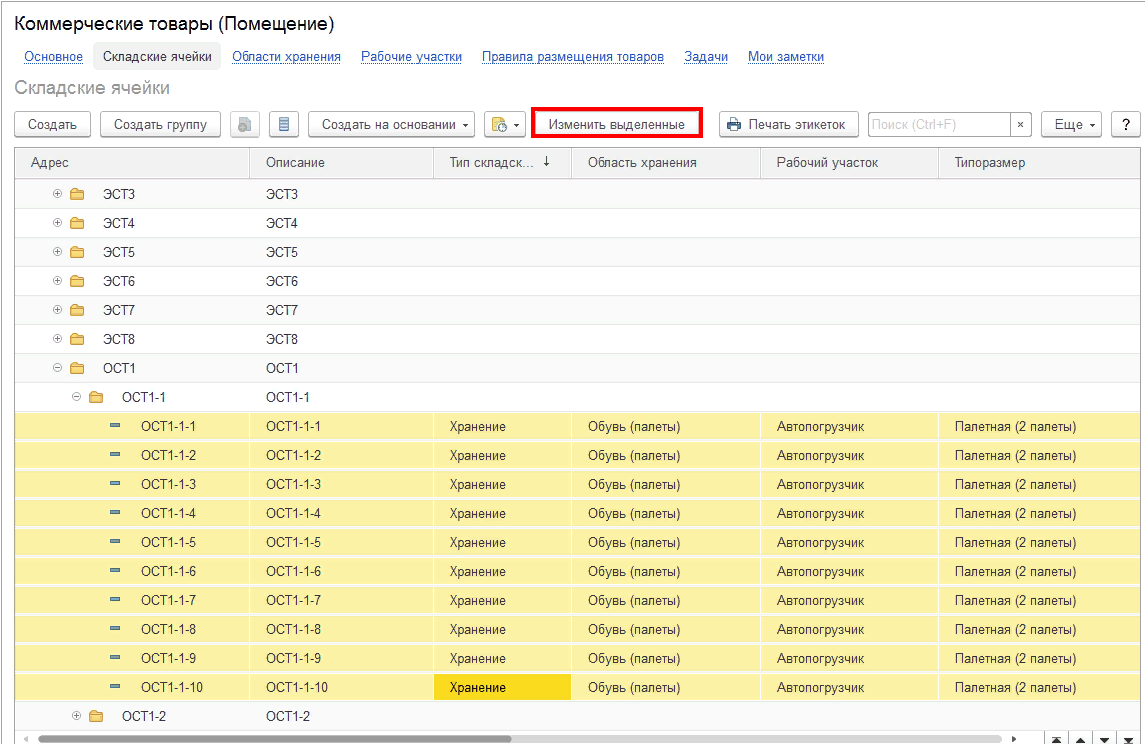This screenshot has width=1145, height=746.
Task: Open the Еще menu dropdown
Action: (1071, 124)
